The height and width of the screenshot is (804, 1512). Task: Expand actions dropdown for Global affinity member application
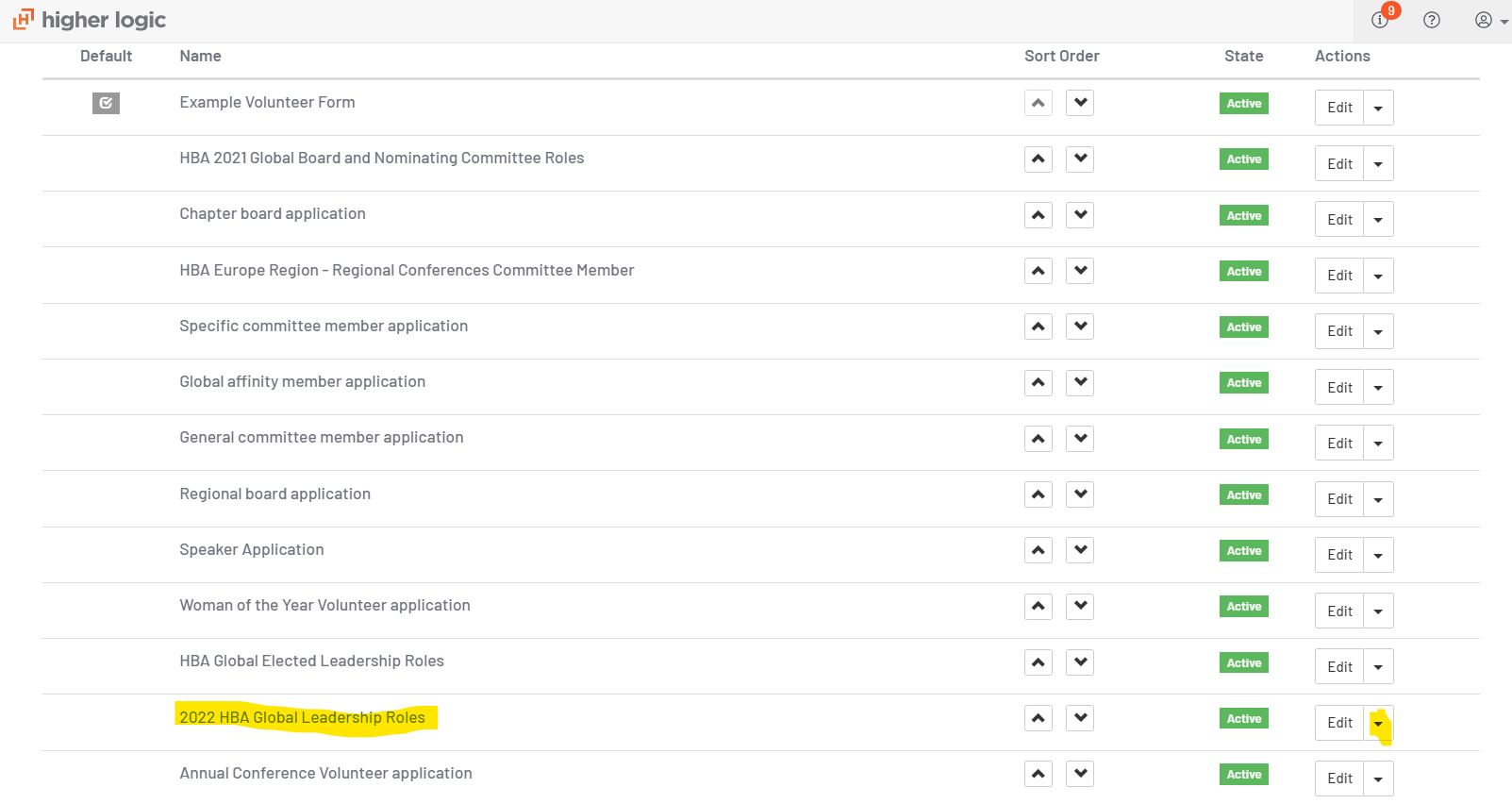(x=1378, y=387)
